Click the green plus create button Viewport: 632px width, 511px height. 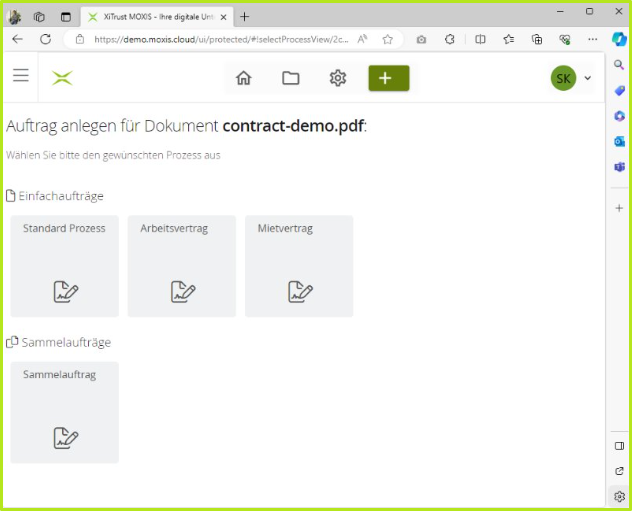[388, 78]
